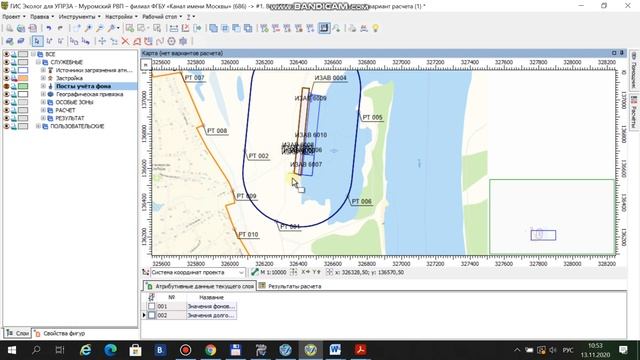Open the Настройки menu
The width and height of the screenshot is (640, 360).
(x=121, y=17)
